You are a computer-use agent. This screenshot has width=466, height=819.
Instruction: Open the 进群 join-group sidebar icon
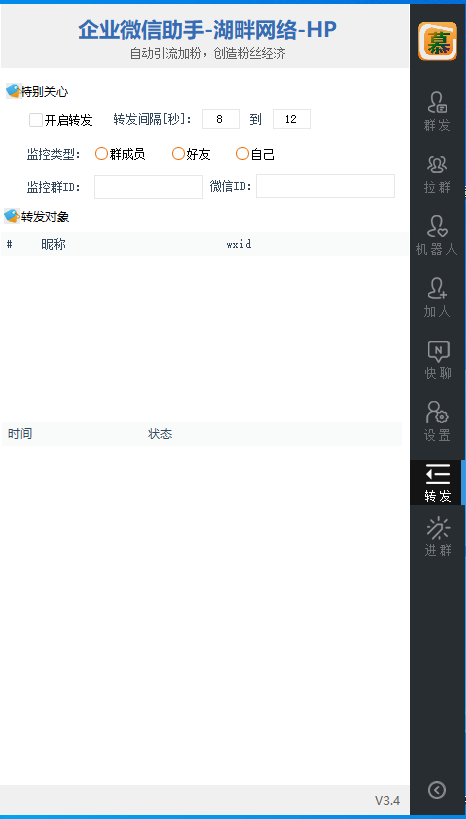[x=437, y=536]
